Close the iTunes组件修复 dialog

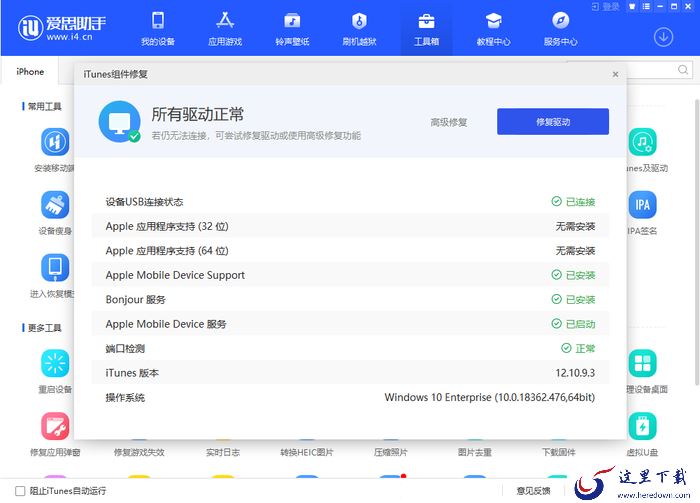(x=616, y=74)
